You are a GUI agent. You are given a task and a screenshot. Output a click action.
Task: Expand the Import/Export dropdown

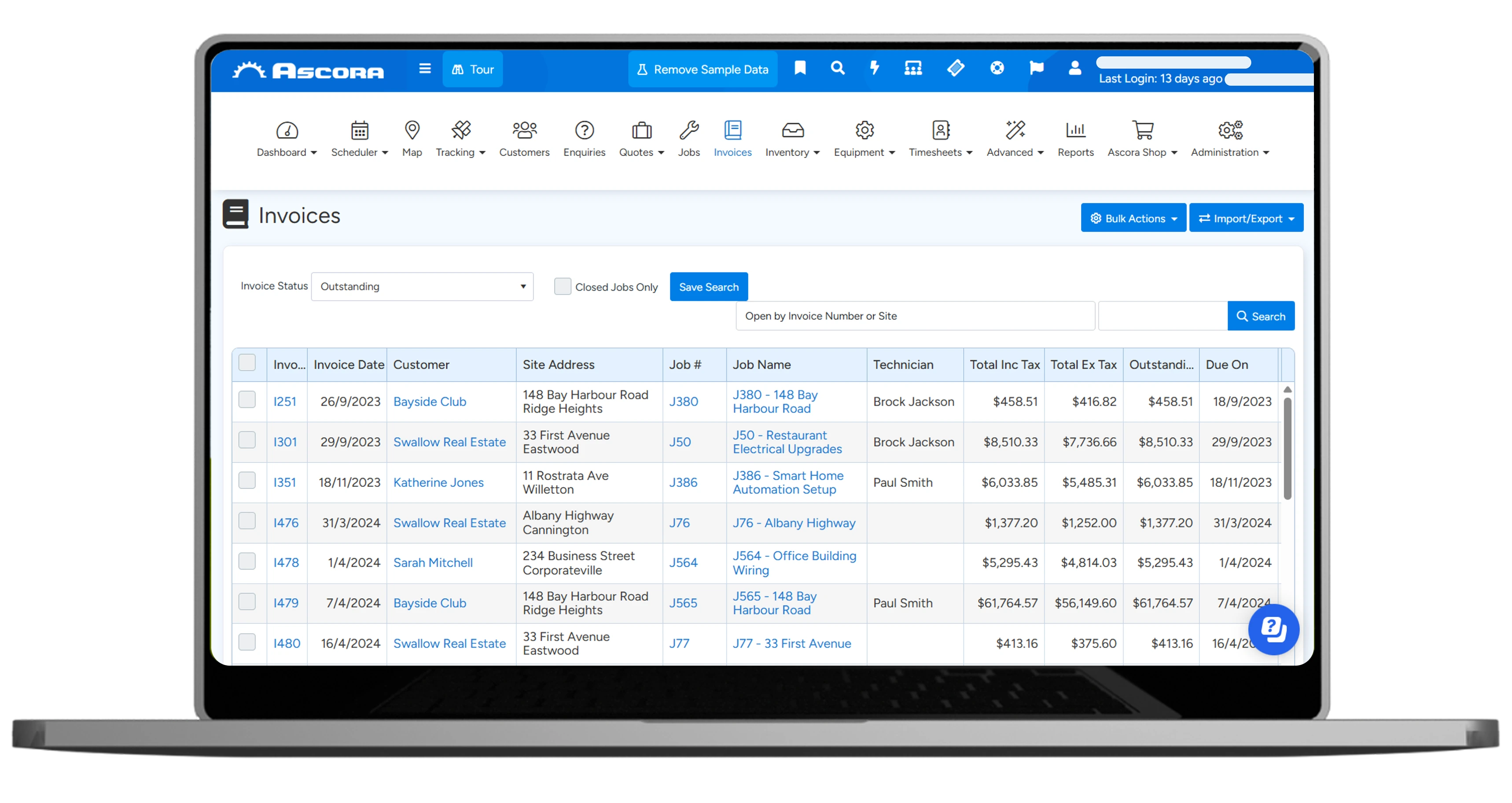(x=1246, y=218)
